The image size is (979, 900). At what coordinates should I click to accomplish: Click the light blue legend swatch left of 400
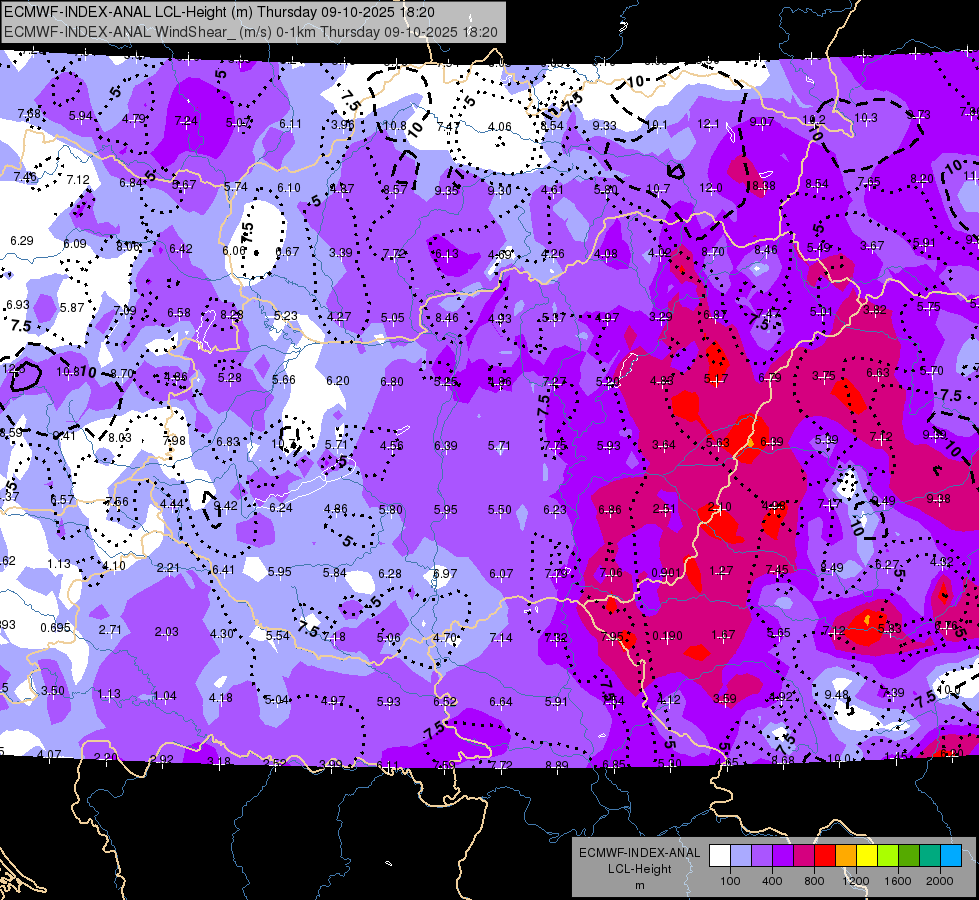741,856
